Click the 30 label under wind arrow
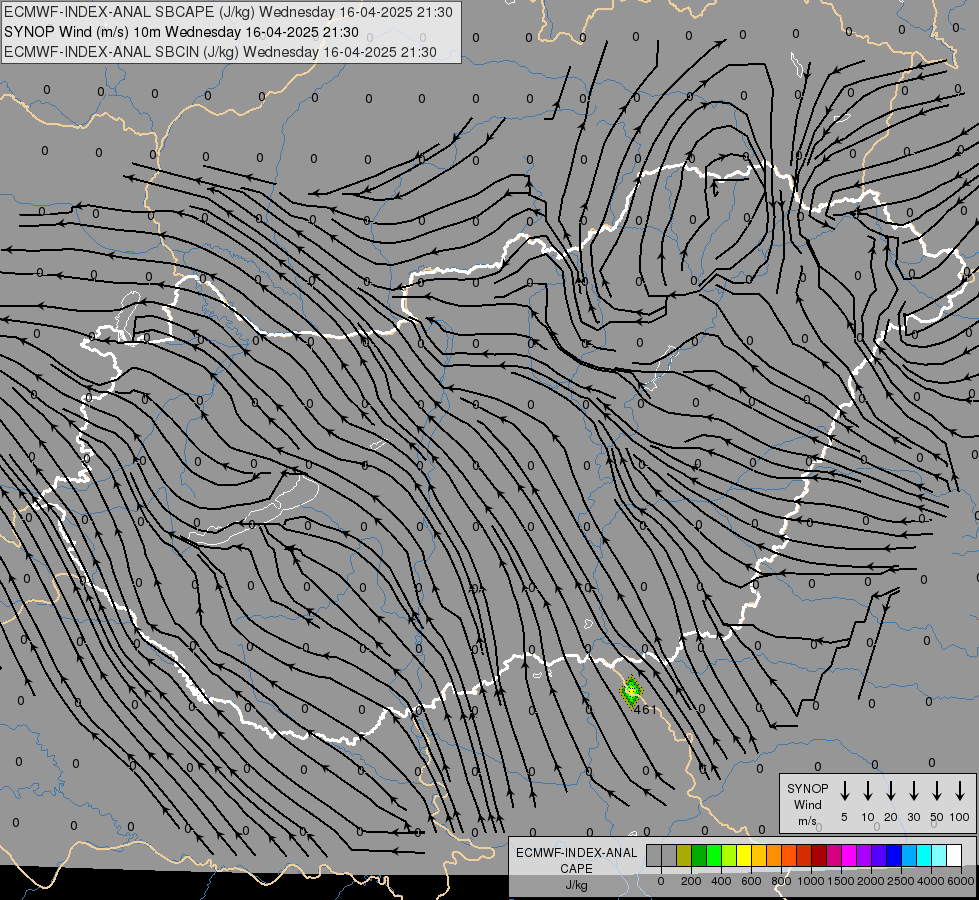979x900 pixels. point(914,817)
